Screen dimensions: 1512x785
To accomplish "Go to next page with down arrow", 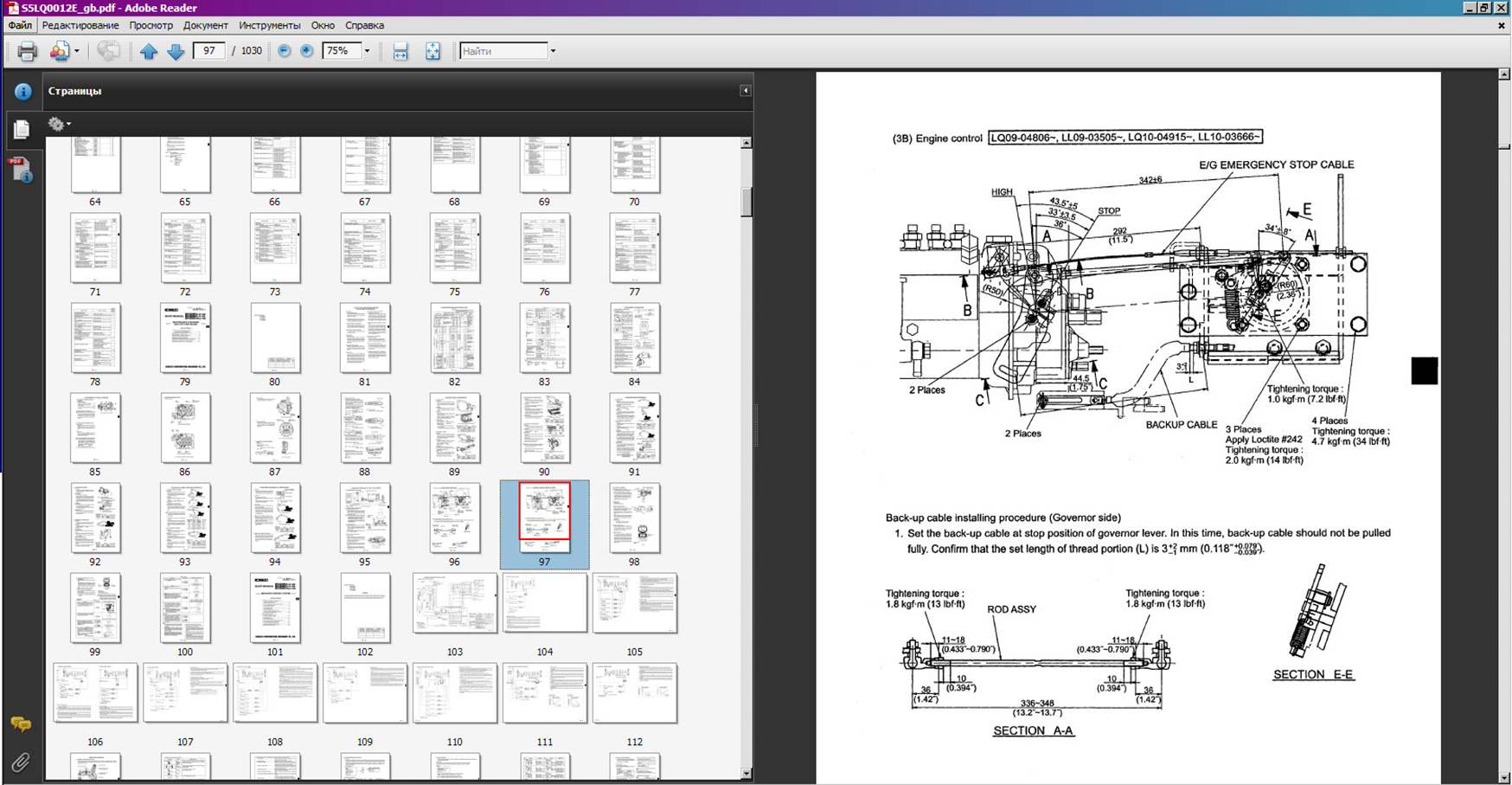I will coord(176,51).
